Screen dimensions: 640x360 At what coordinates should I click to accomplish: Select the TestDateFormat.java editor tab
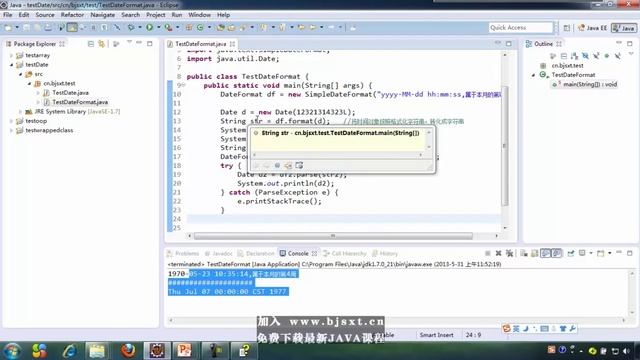coord(200,44)
